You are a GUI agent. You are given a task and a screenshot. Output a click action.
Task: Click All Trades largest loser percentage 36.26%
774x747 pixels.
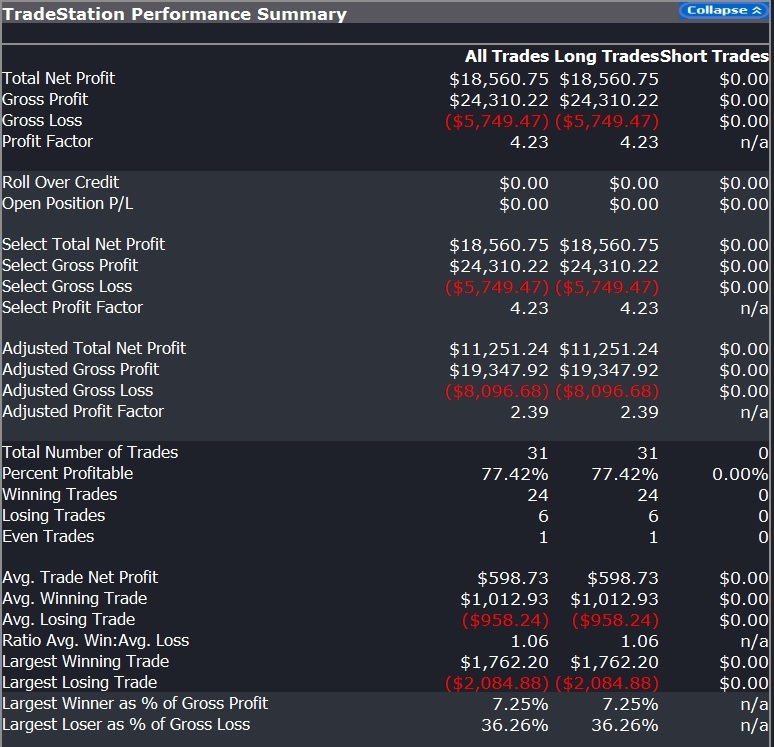[x=515, y=725]
